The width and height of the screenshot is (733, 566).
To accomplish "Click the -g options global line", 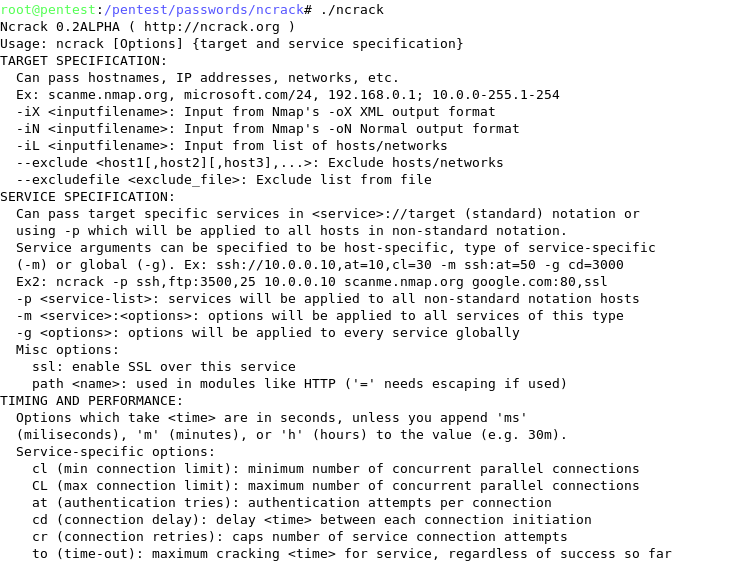I will pos(267,333).
